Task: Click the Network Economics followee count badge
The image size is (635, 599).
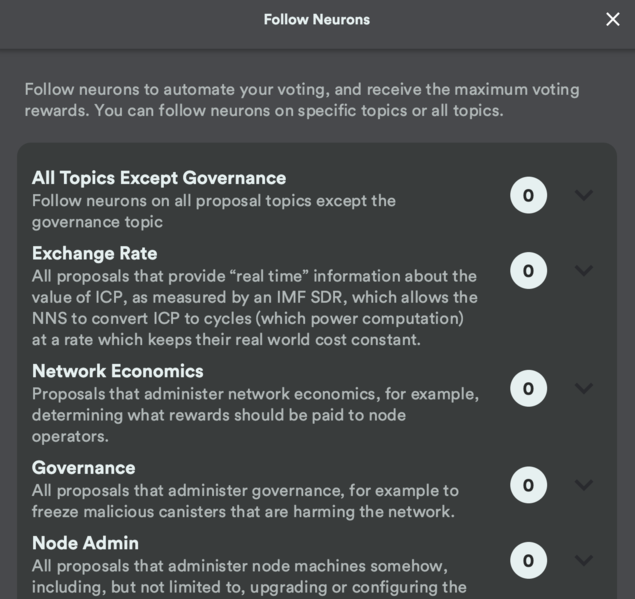Action: point(528,388)
